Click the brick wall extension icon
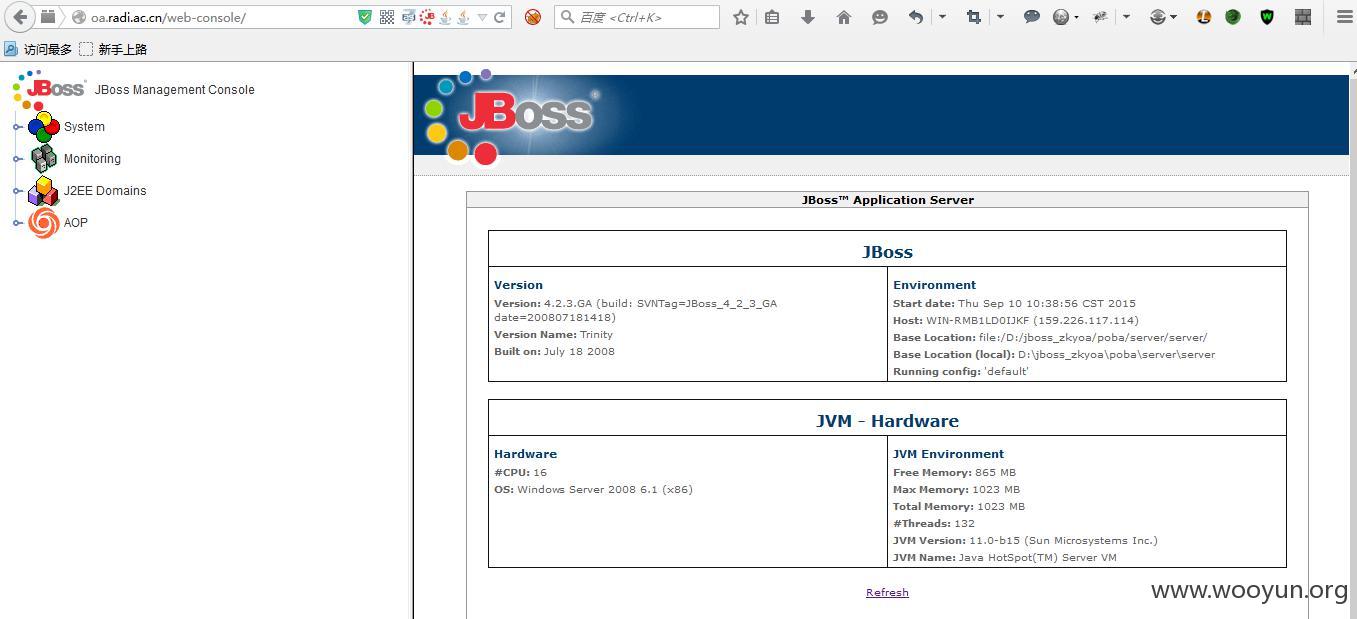Screen dimensions: 1357x619 [1302, 17]
